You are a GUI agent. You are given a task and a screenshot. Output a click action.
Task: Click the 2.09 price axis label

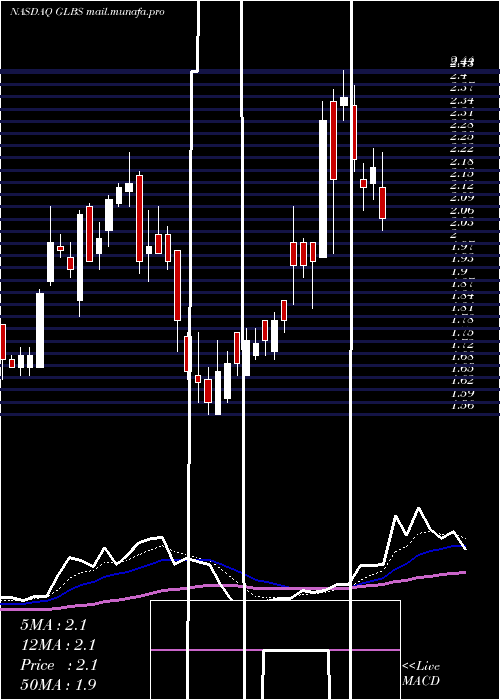462,198
